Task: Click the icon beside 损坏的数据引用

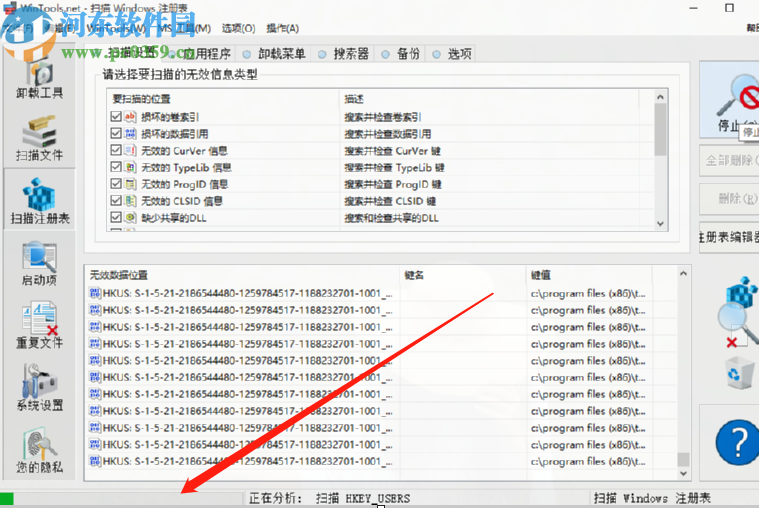Action: click(130, 134)
